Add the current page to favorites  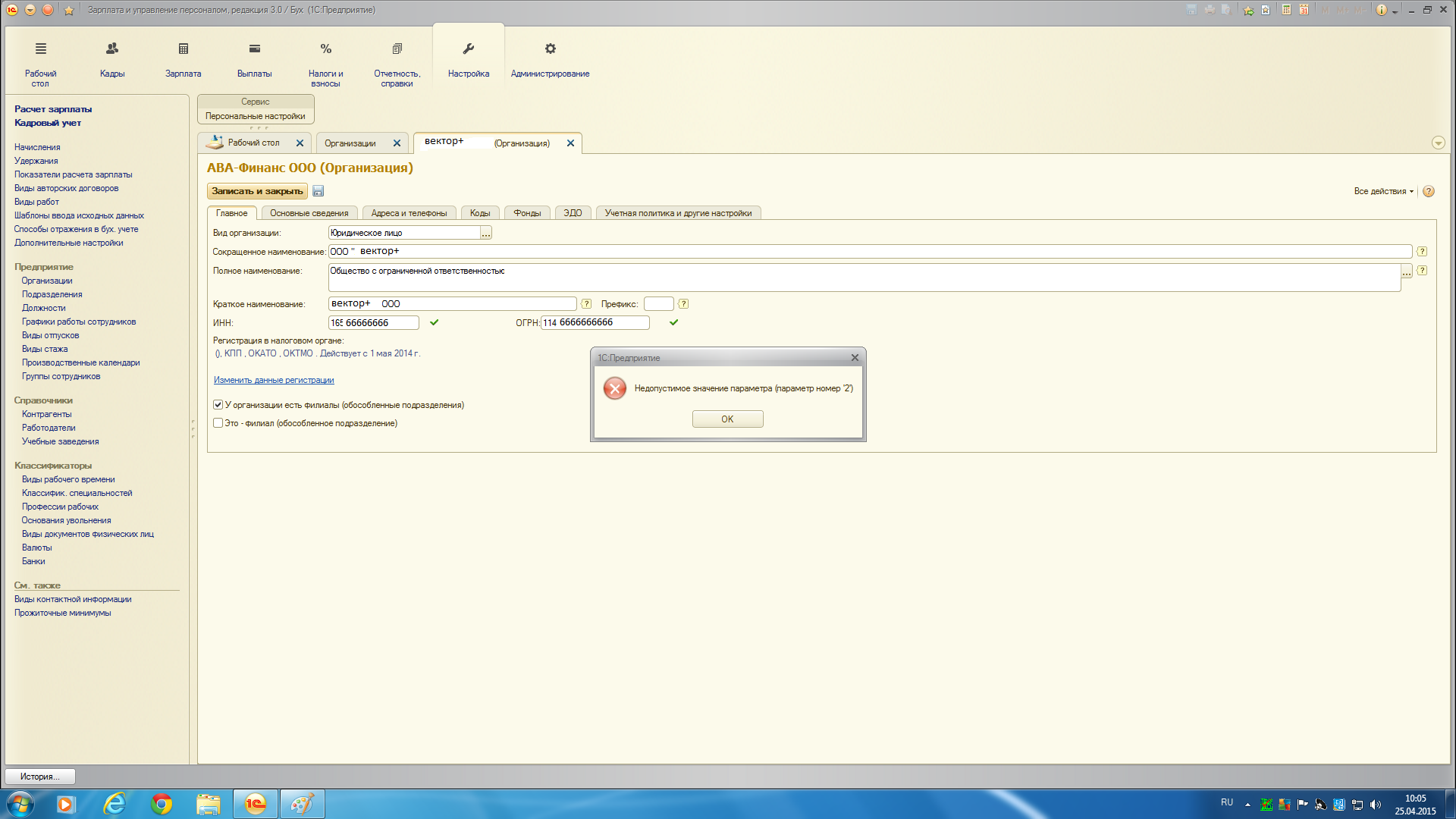pos(1248,10)
